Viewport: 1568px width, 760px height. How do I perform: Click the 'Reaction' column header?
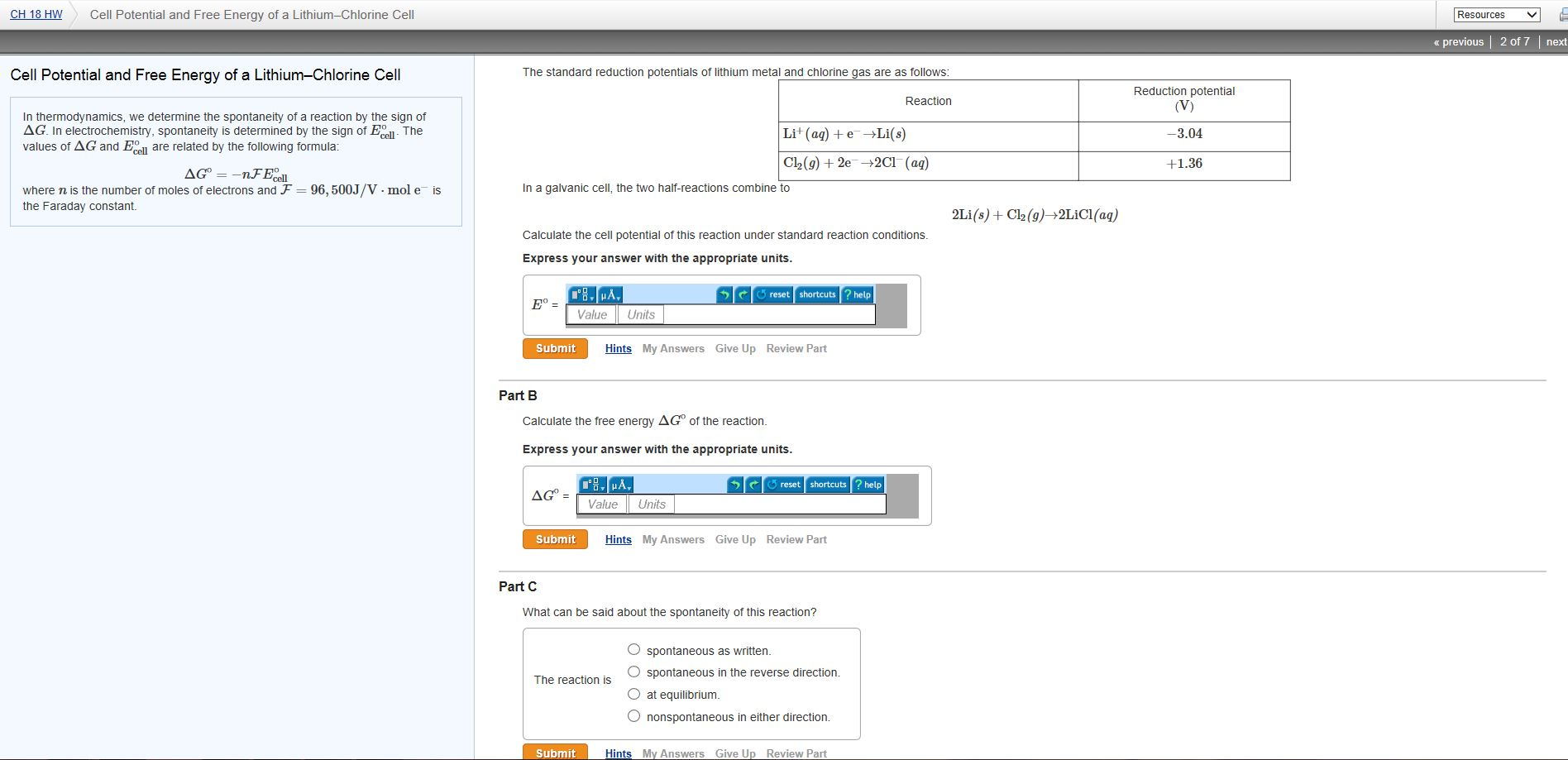coord(929,101)
